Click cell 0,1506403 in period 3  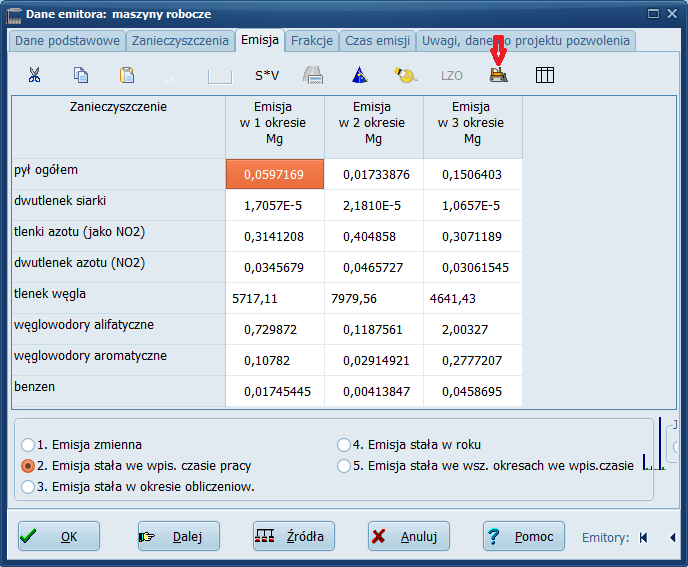tap(473, 174)
